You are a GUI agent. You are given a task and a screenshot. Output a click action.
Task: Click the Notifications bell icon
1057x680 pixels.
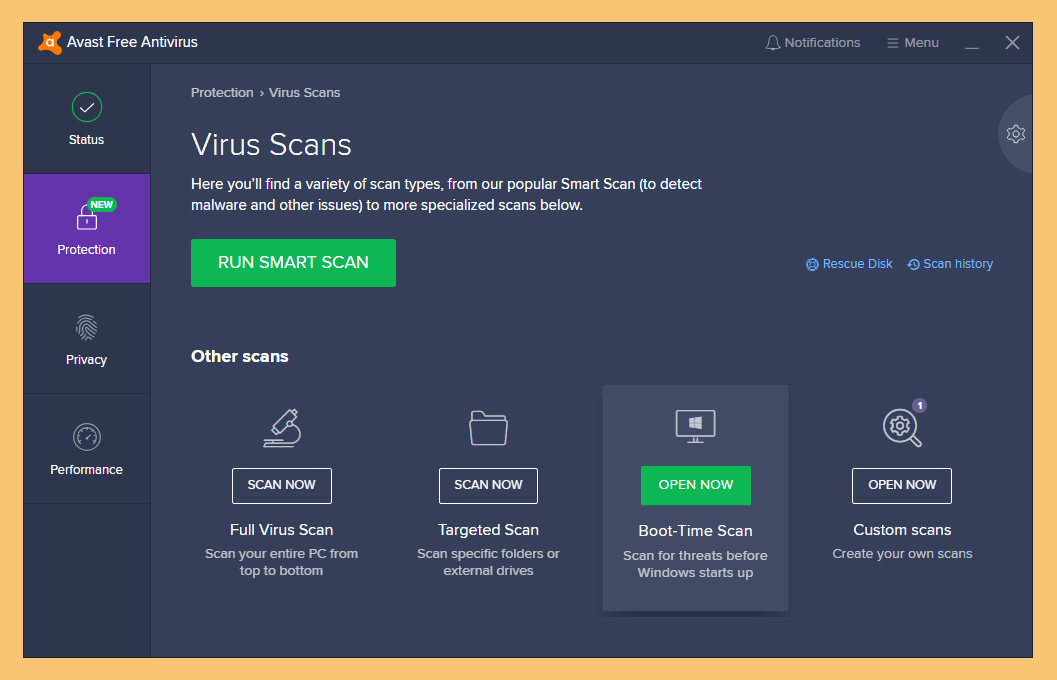pyautogui.click(x=773, y=43)
